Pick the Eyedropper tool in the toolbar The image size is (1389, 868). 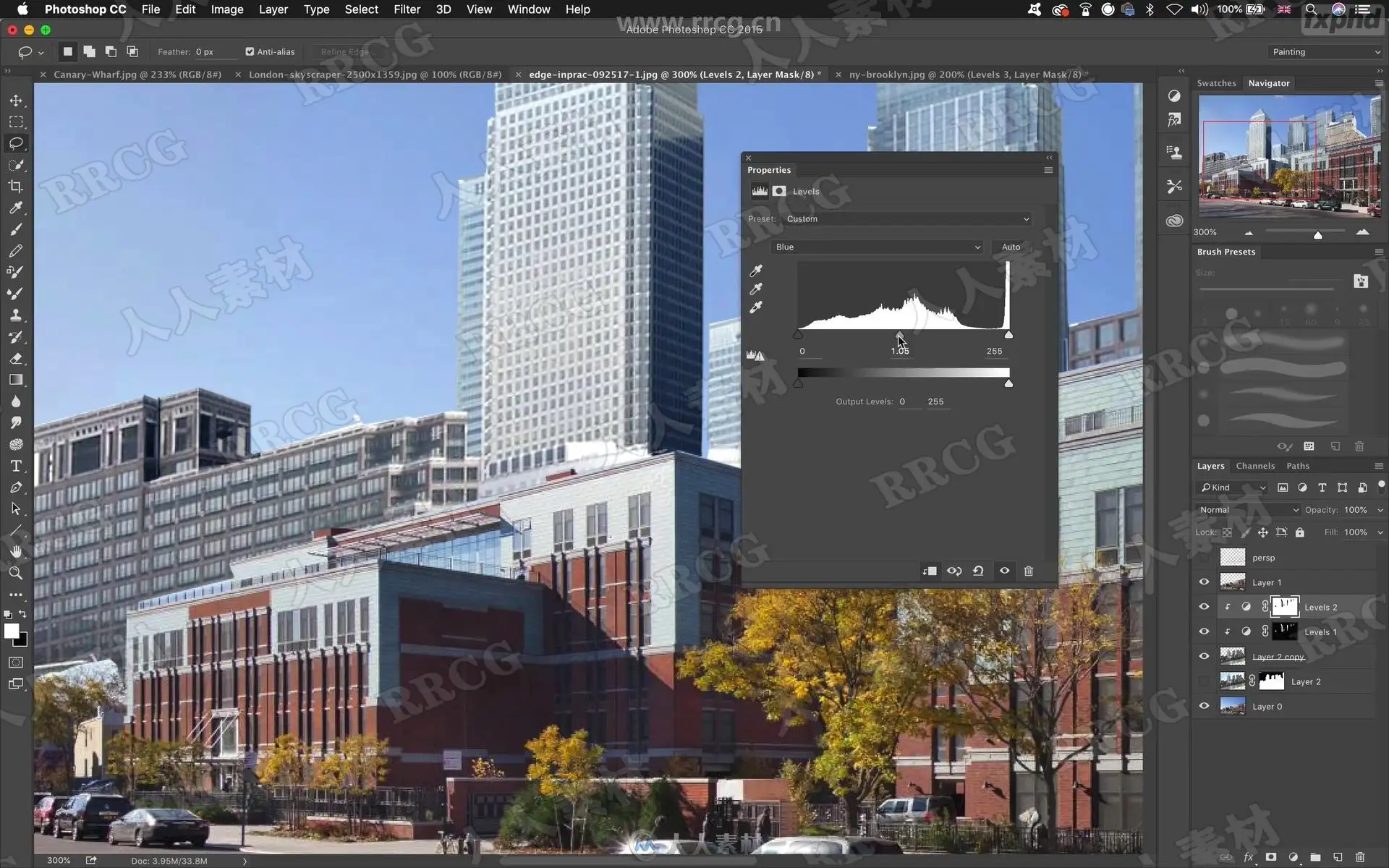[x=16, y=208]
